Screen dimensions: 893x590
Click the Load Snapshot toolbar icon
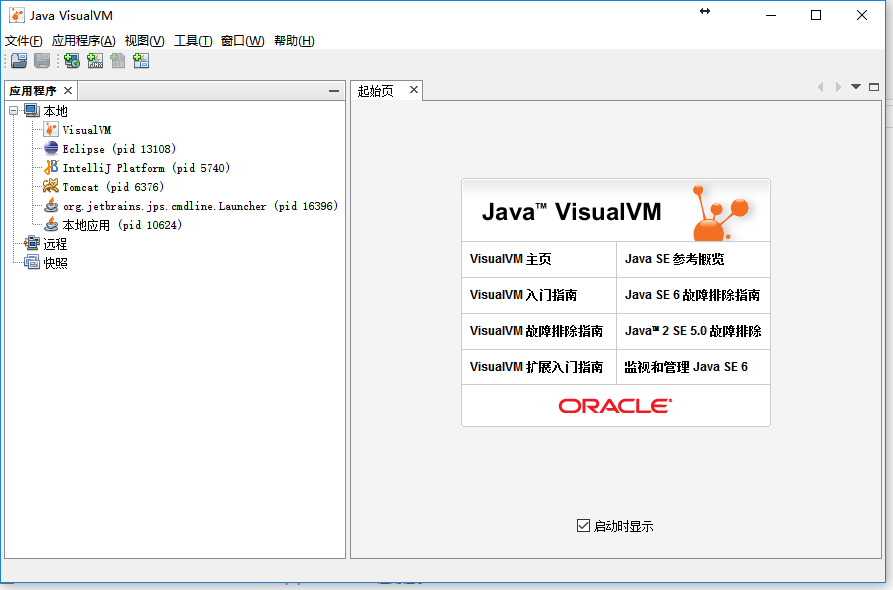(x=18, y=60)
